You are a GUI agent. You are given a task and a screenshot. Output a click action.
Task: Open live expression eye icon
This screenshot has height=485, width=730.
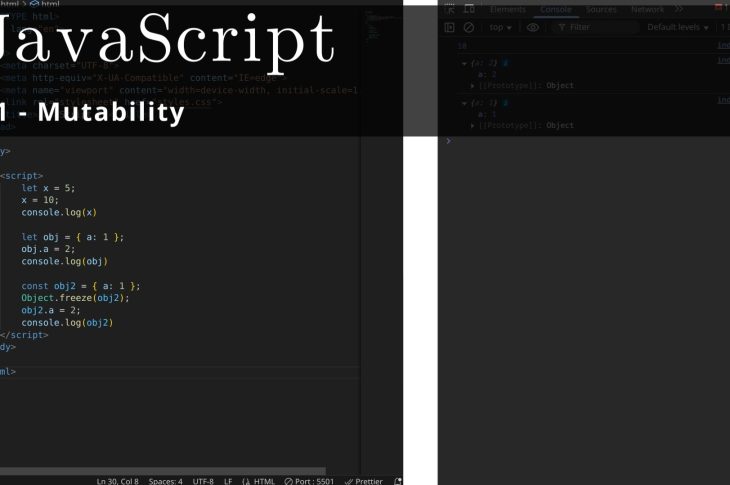point(533,27)
